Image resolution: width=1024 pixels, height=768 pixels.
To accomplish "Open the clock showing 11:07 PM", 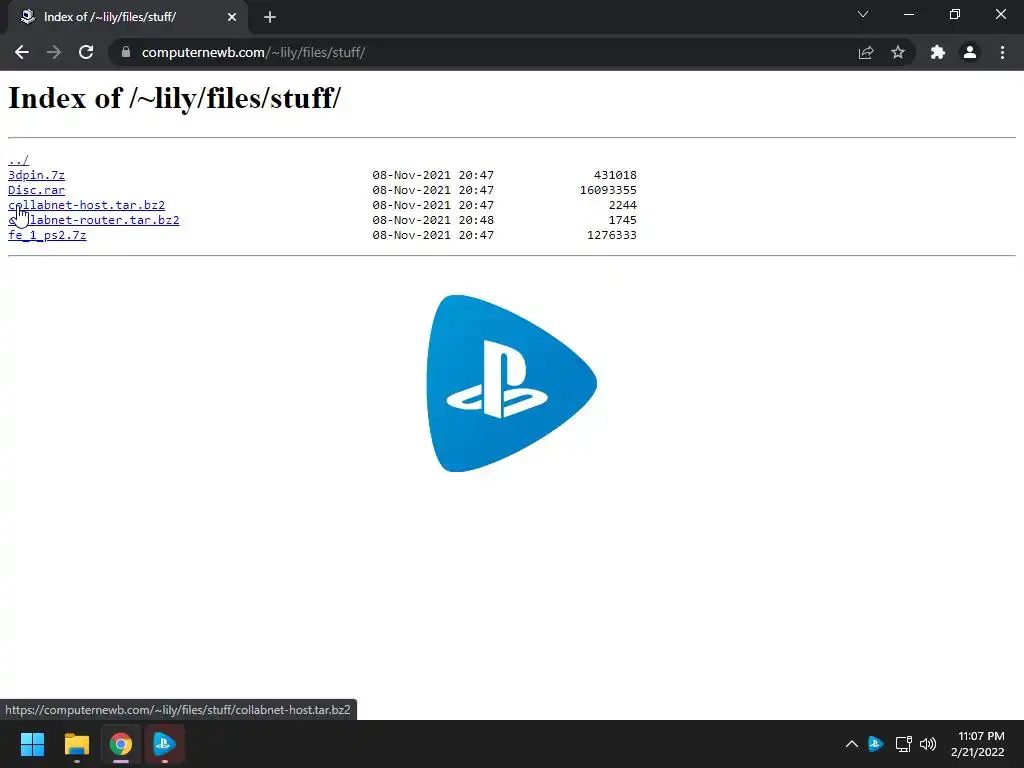I will pyautogui.click(x=978, y=744).
